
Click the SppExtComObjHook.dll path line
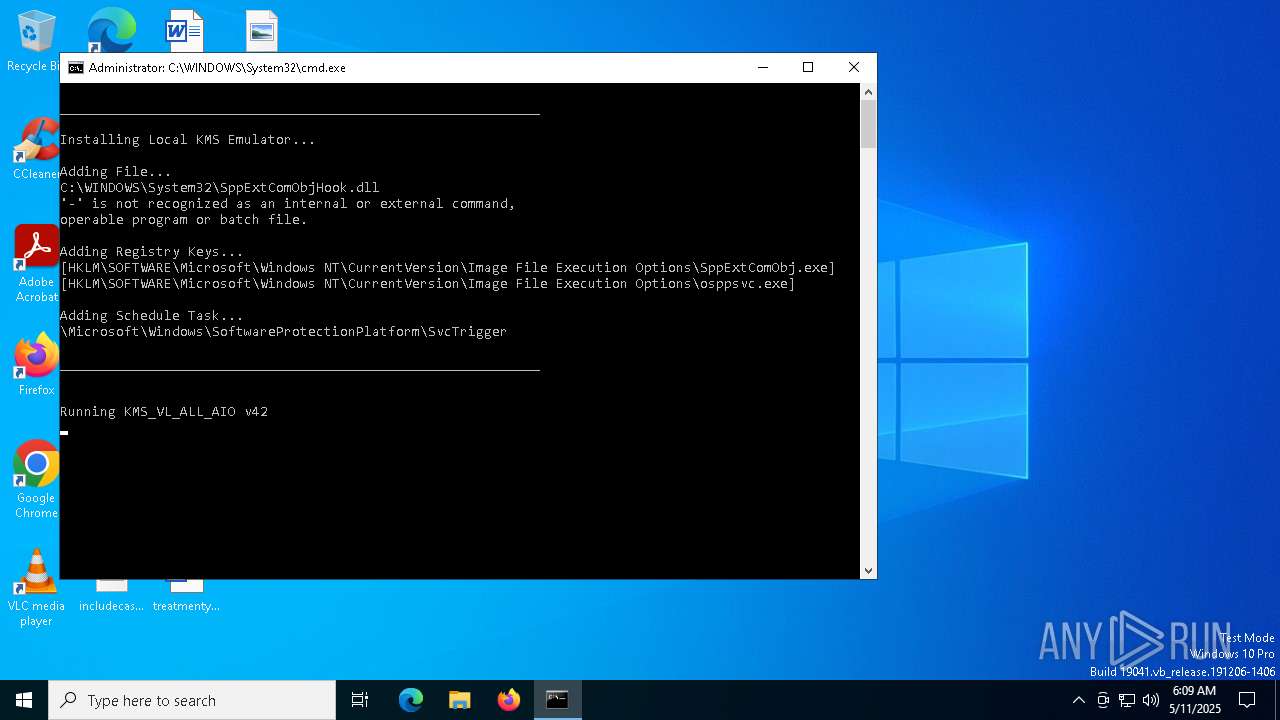(x=220, y=188)
